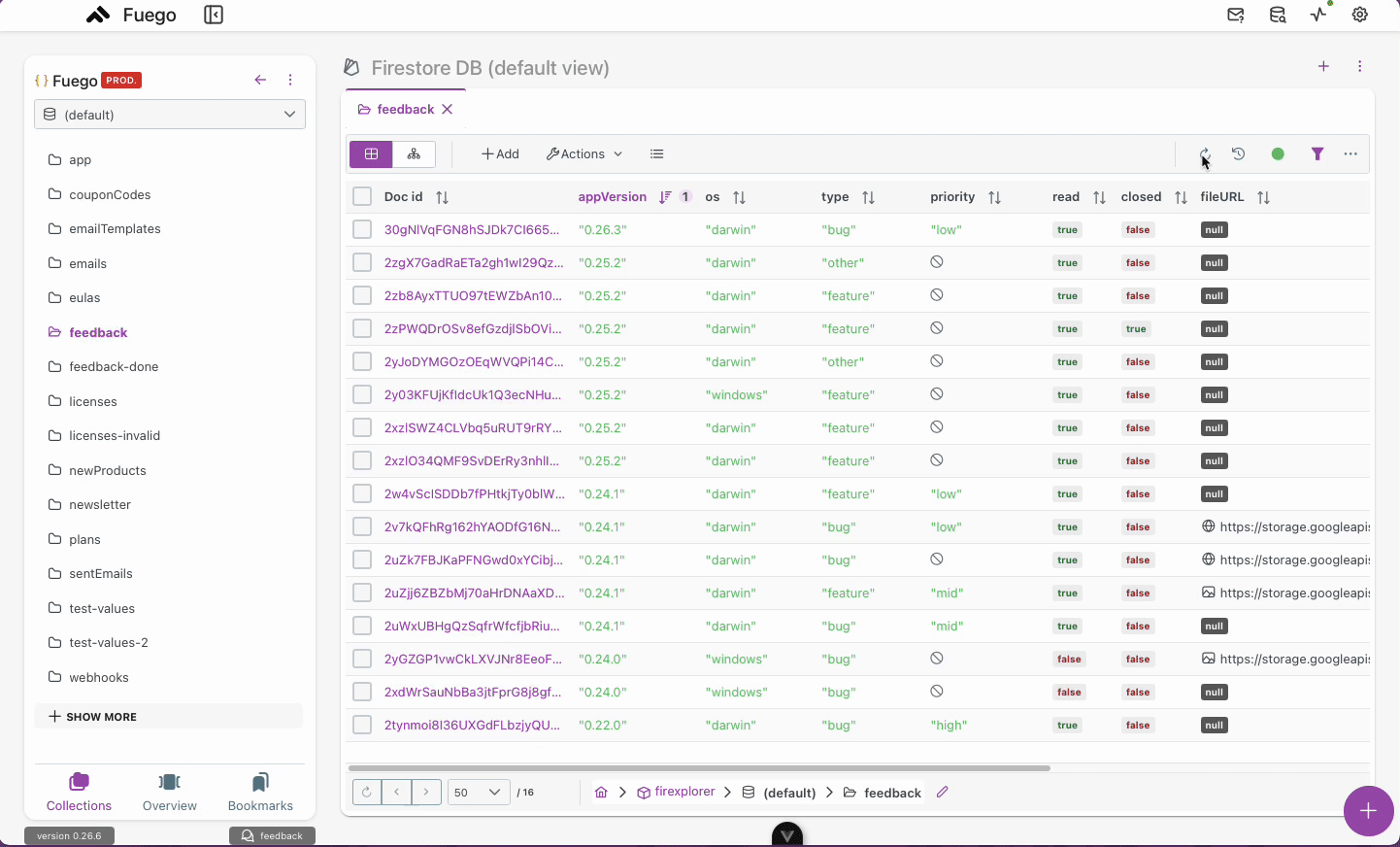The image size is (1400, 847).
Task: Switch to Overview bottom tab
Action: point(170,793)
